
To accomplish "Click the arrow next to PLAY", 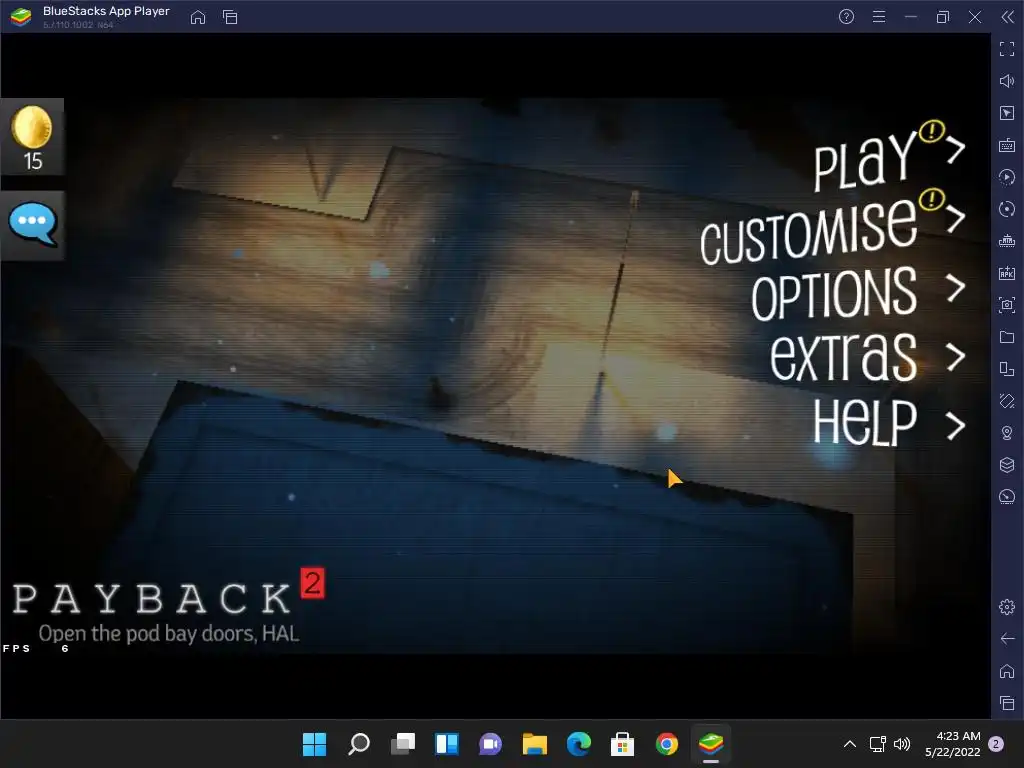I will [x=955, y=150].
